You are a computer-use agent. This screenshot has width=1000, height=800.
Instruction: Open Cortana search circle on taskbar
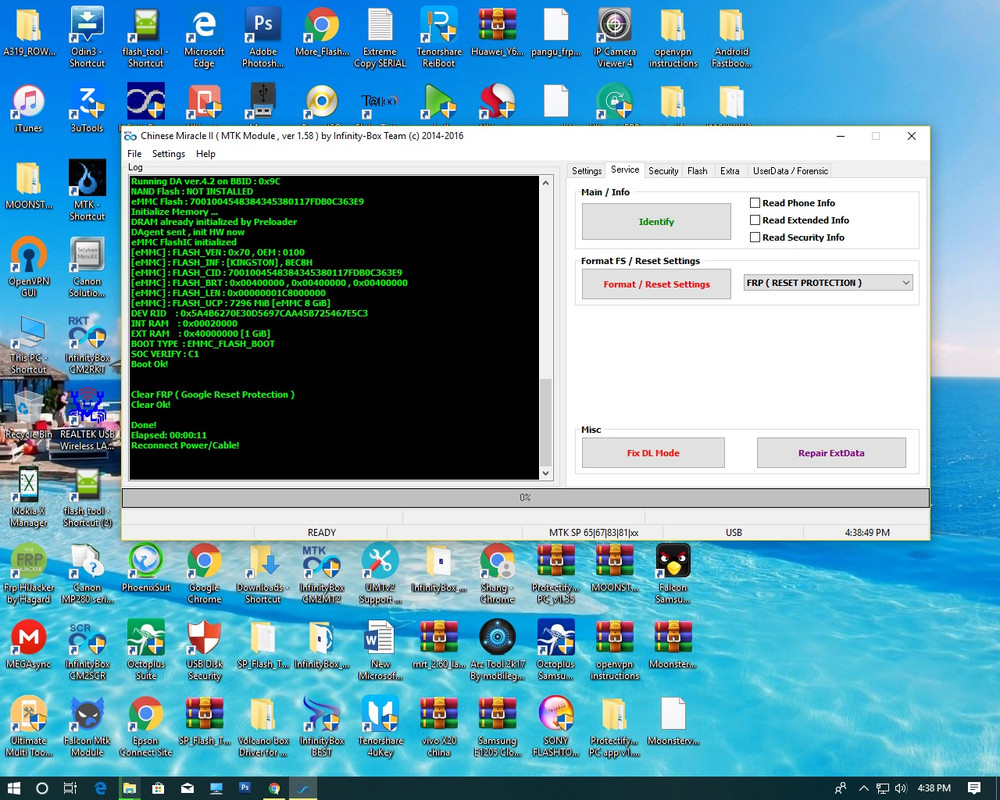[42, 788]
